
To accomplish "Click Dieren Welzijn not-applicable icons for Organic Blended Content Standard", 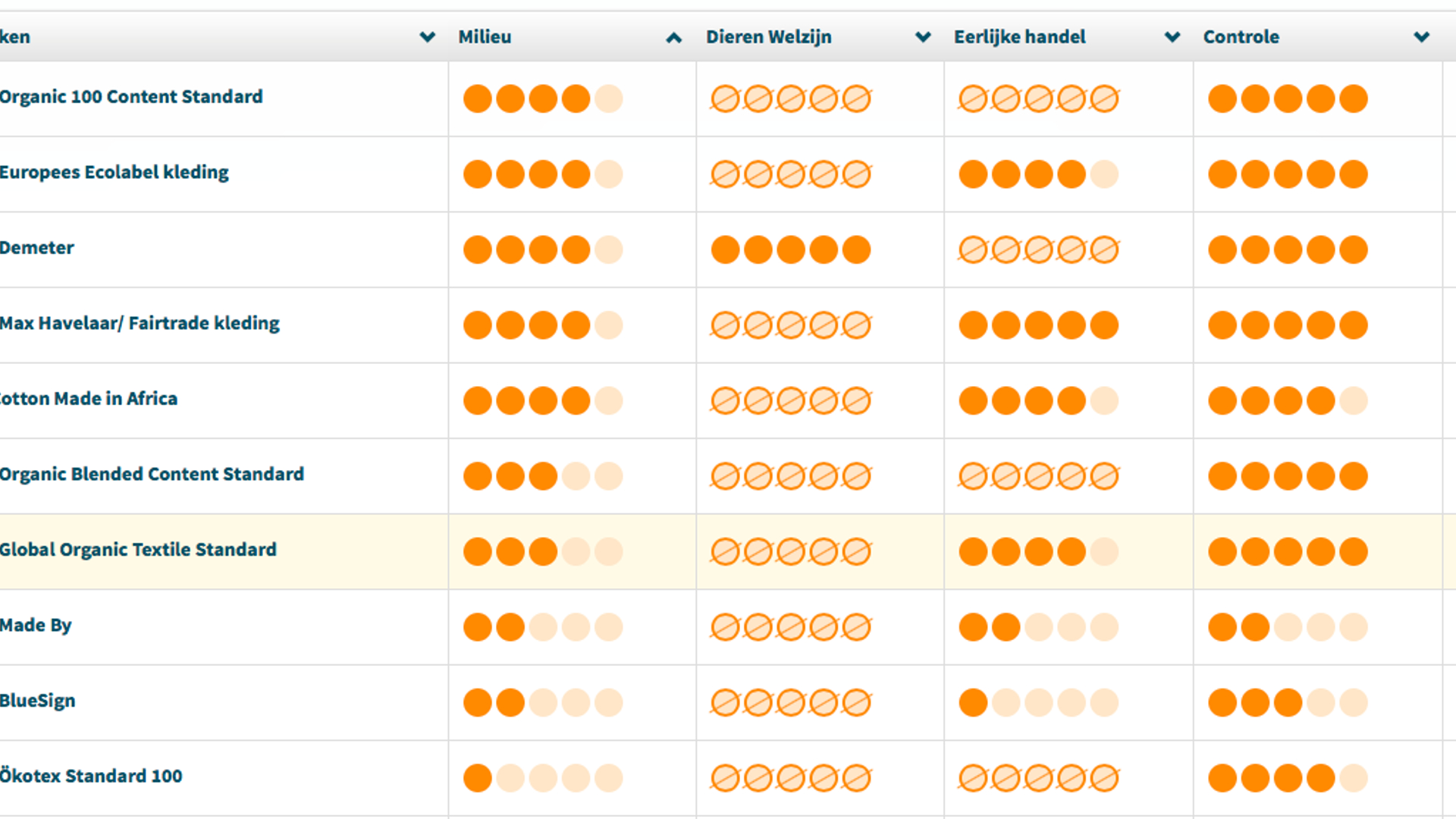I will (x=791, y=476).
